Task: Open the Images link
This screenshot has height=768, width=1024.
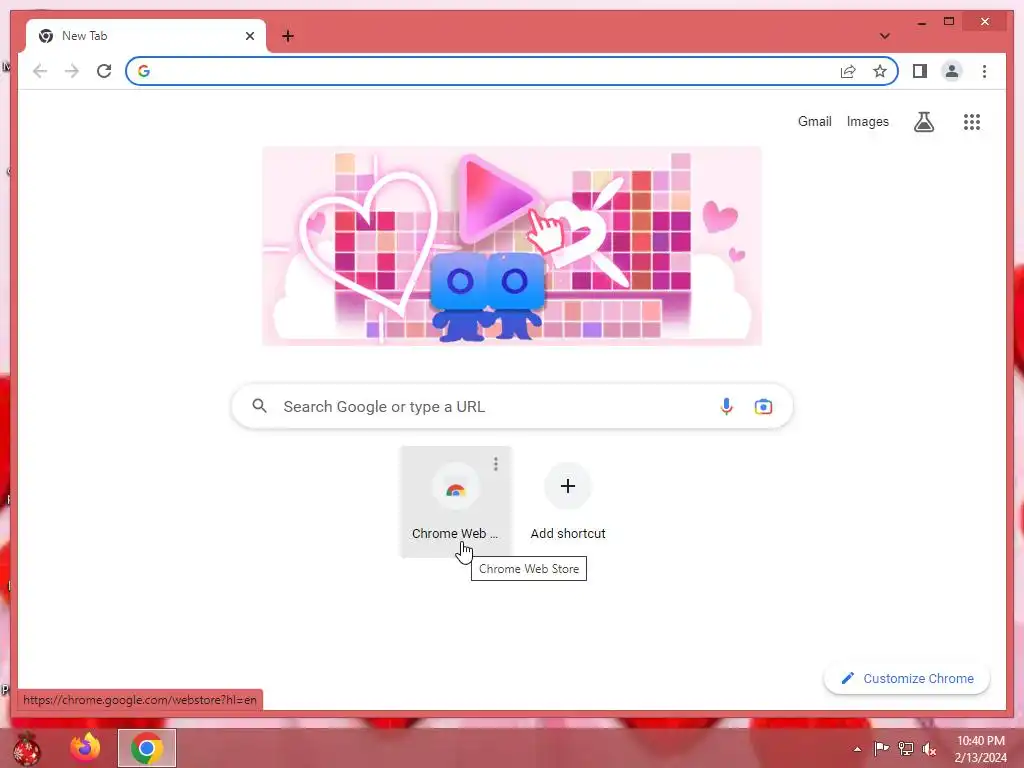Action: (x=867, y=121)
